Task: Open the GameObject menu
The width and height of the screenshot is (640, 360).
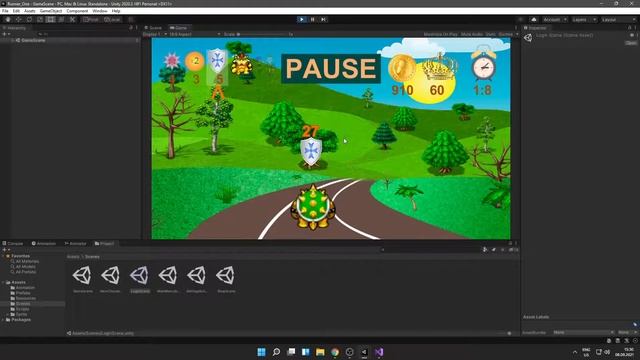Action: click(51, 11)
